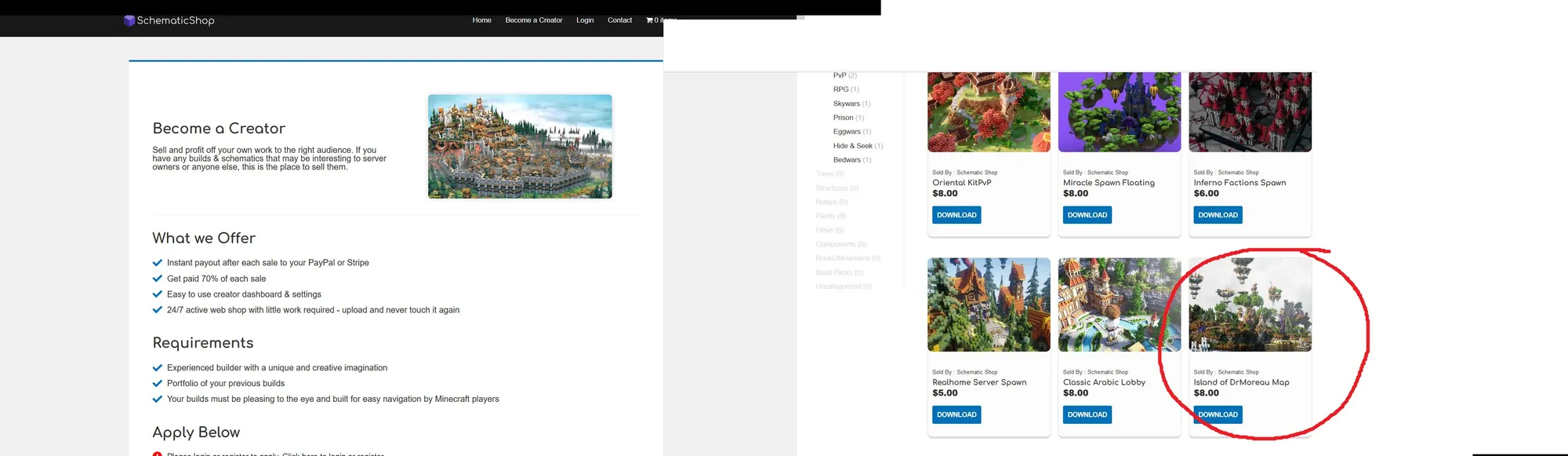This screenshot has width=1568, height=456.
Task: View the castle town creator image
Action: pyautogui.click(x=520, y=147)
